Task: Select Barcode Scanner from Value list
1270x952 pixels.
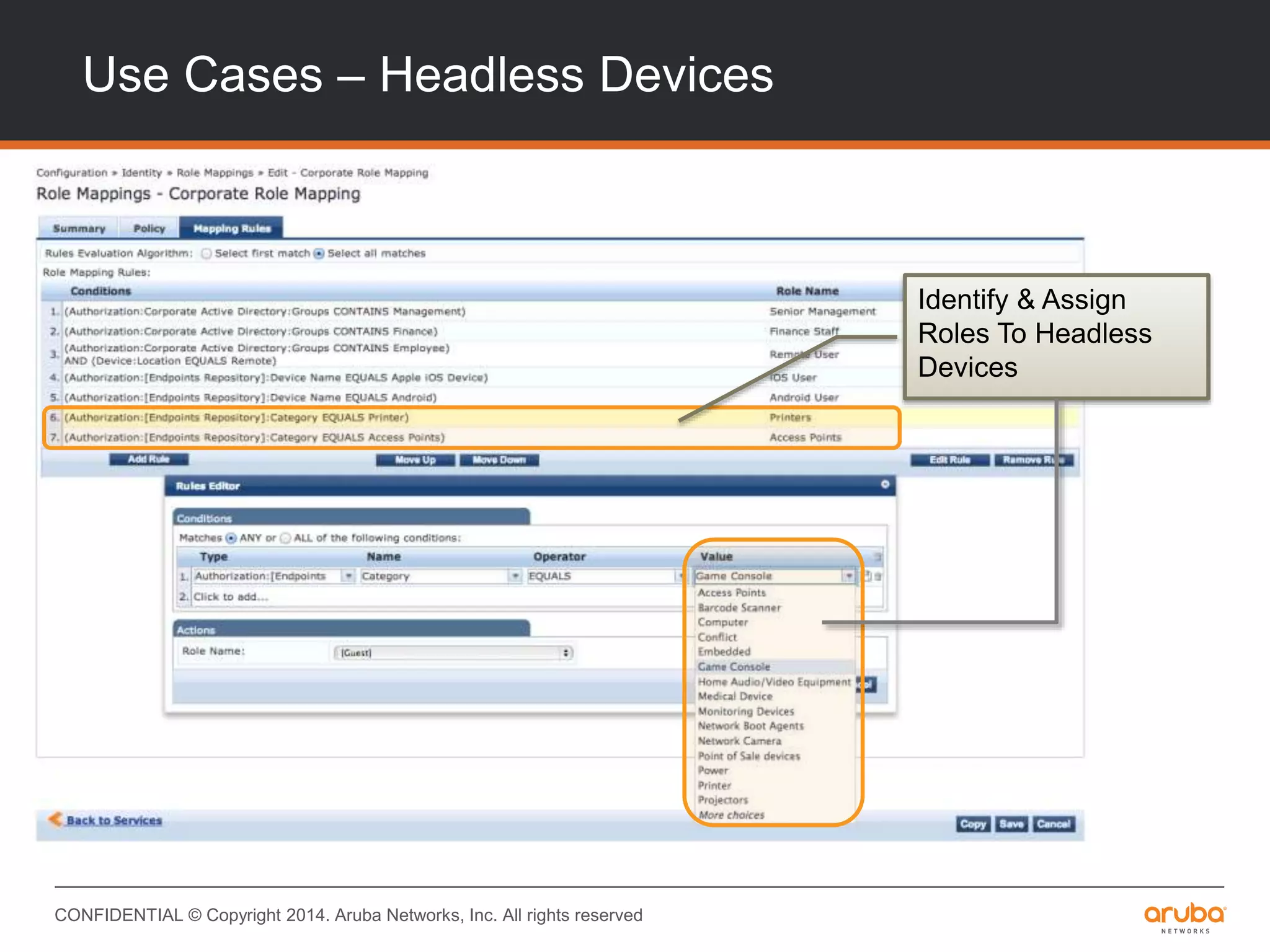Action: [x=739, y=608]
